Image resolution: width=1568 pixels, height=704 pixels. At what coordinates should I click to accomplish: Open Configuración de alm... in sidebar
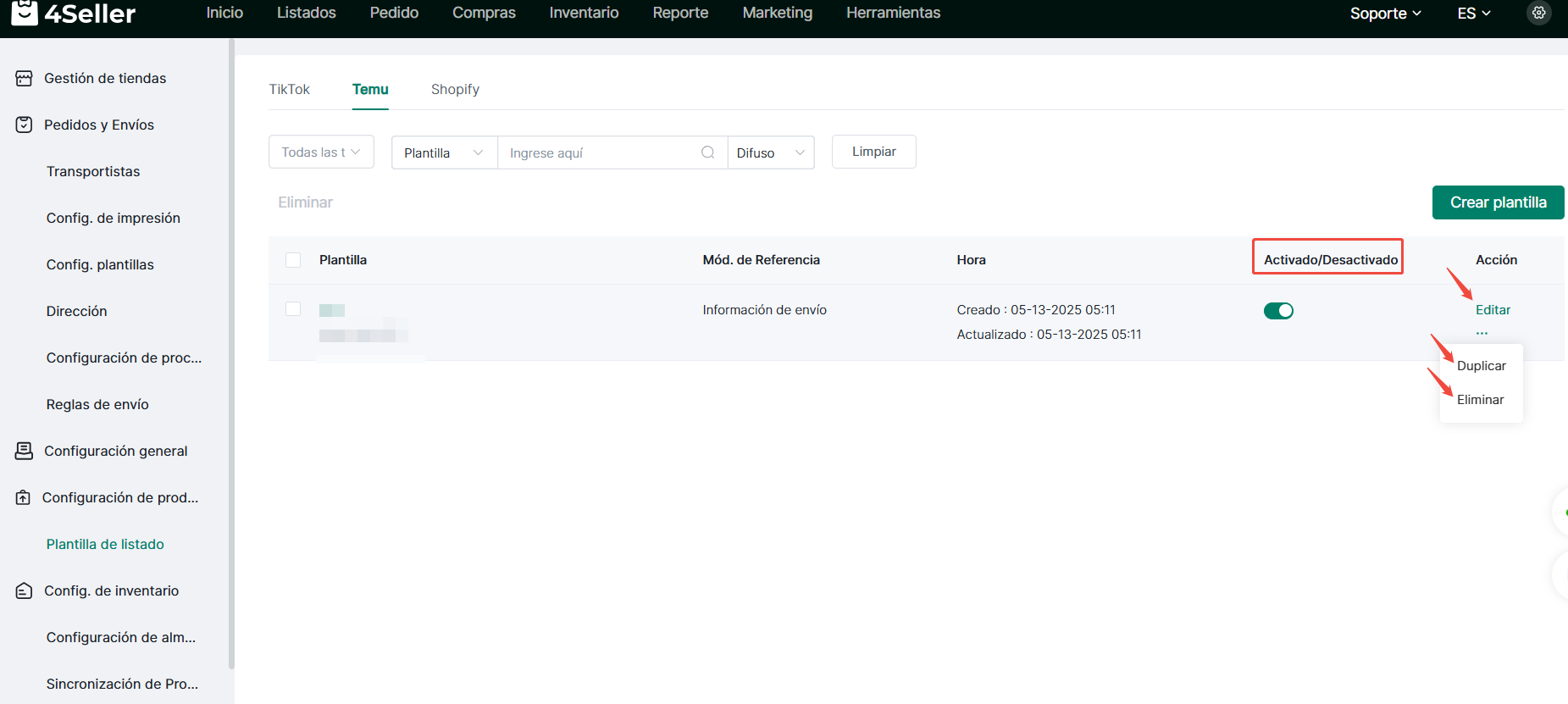coord(121,637)
